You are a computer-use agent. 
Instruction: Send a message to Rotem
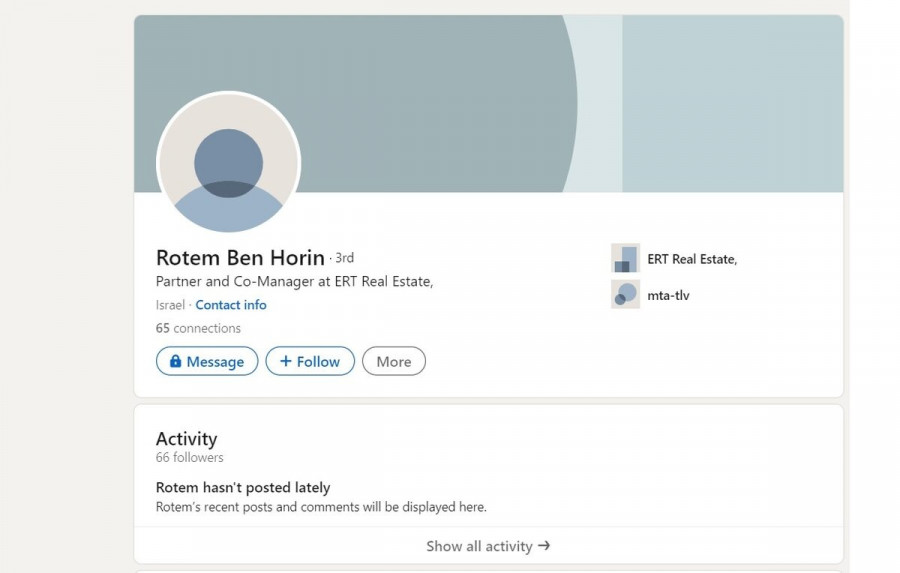[207, 361]
